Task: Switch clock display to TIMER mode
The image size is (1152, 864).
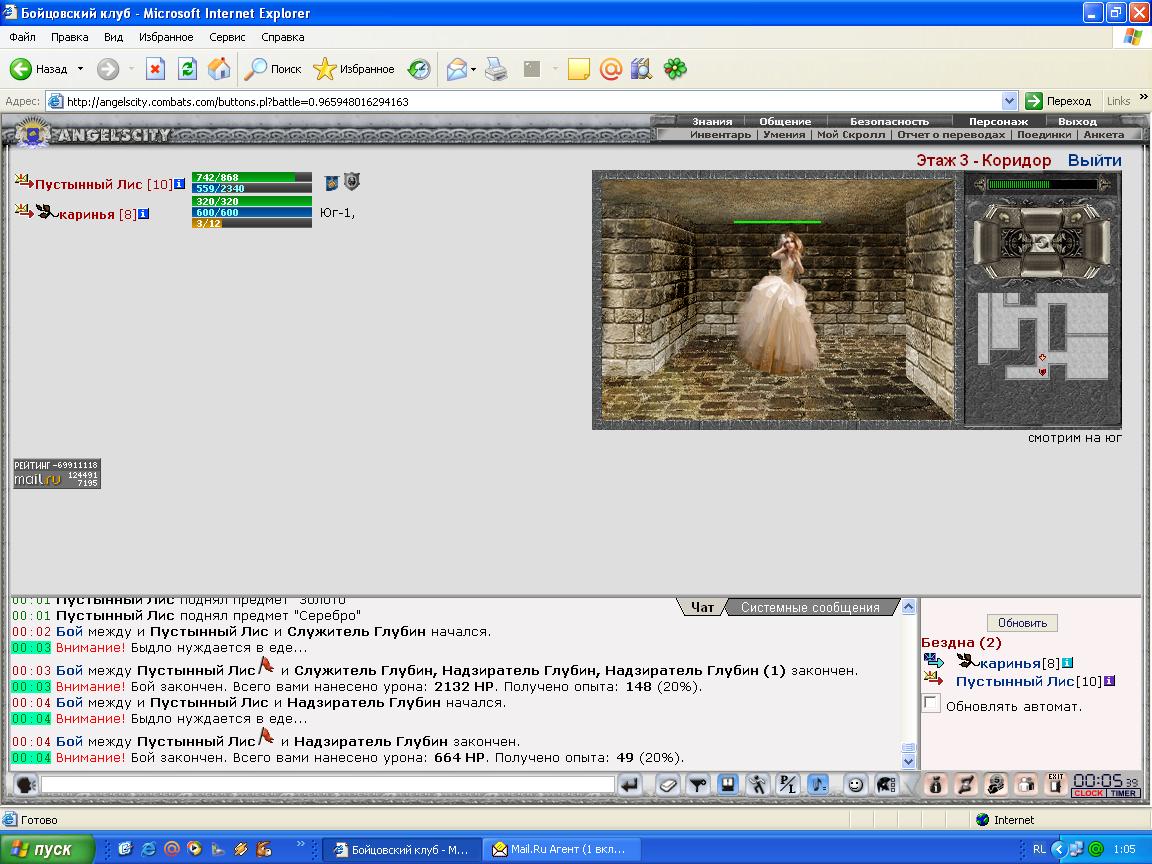Action: [x=1123, y=793]
